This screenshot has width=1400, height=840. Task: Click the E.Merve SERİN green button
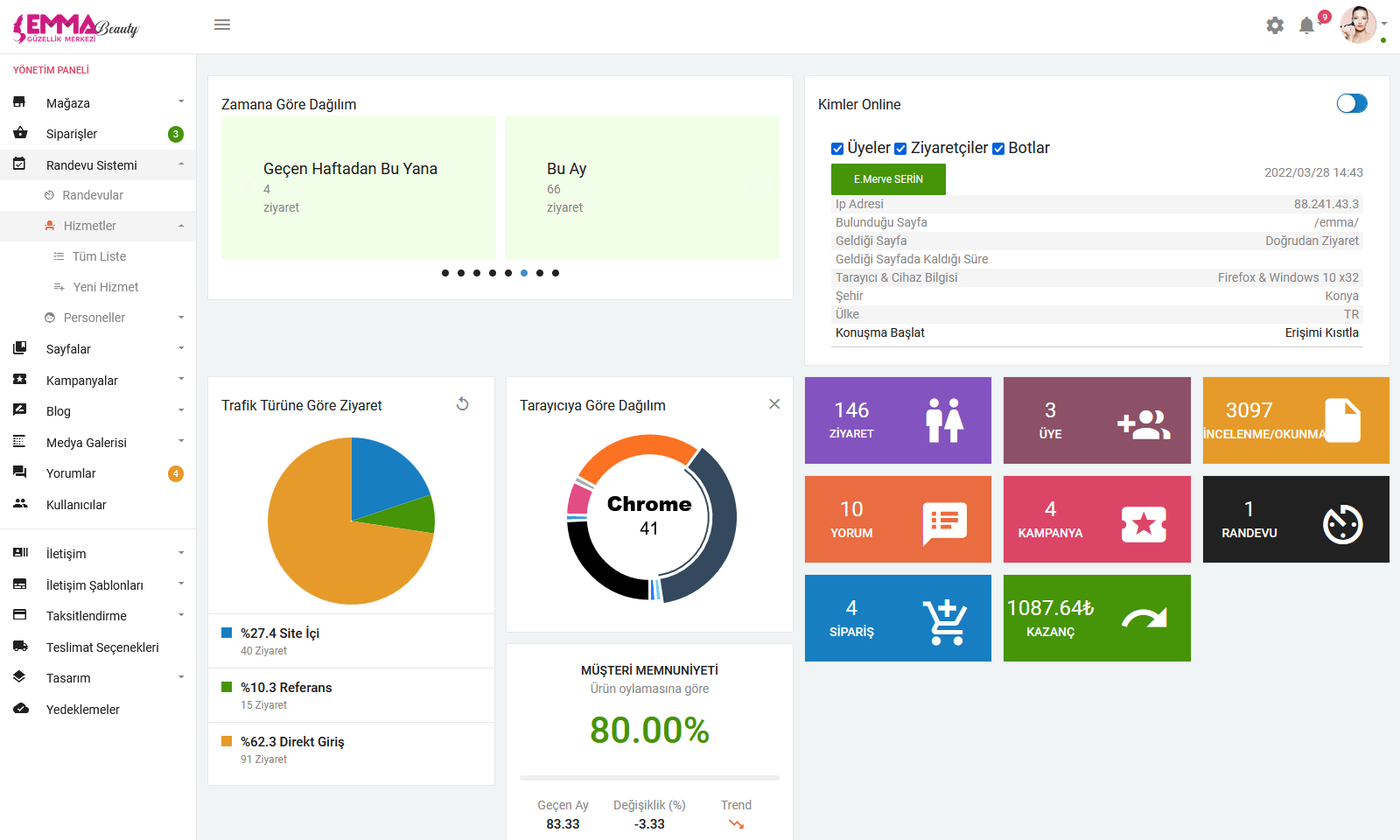coord(888,179)
